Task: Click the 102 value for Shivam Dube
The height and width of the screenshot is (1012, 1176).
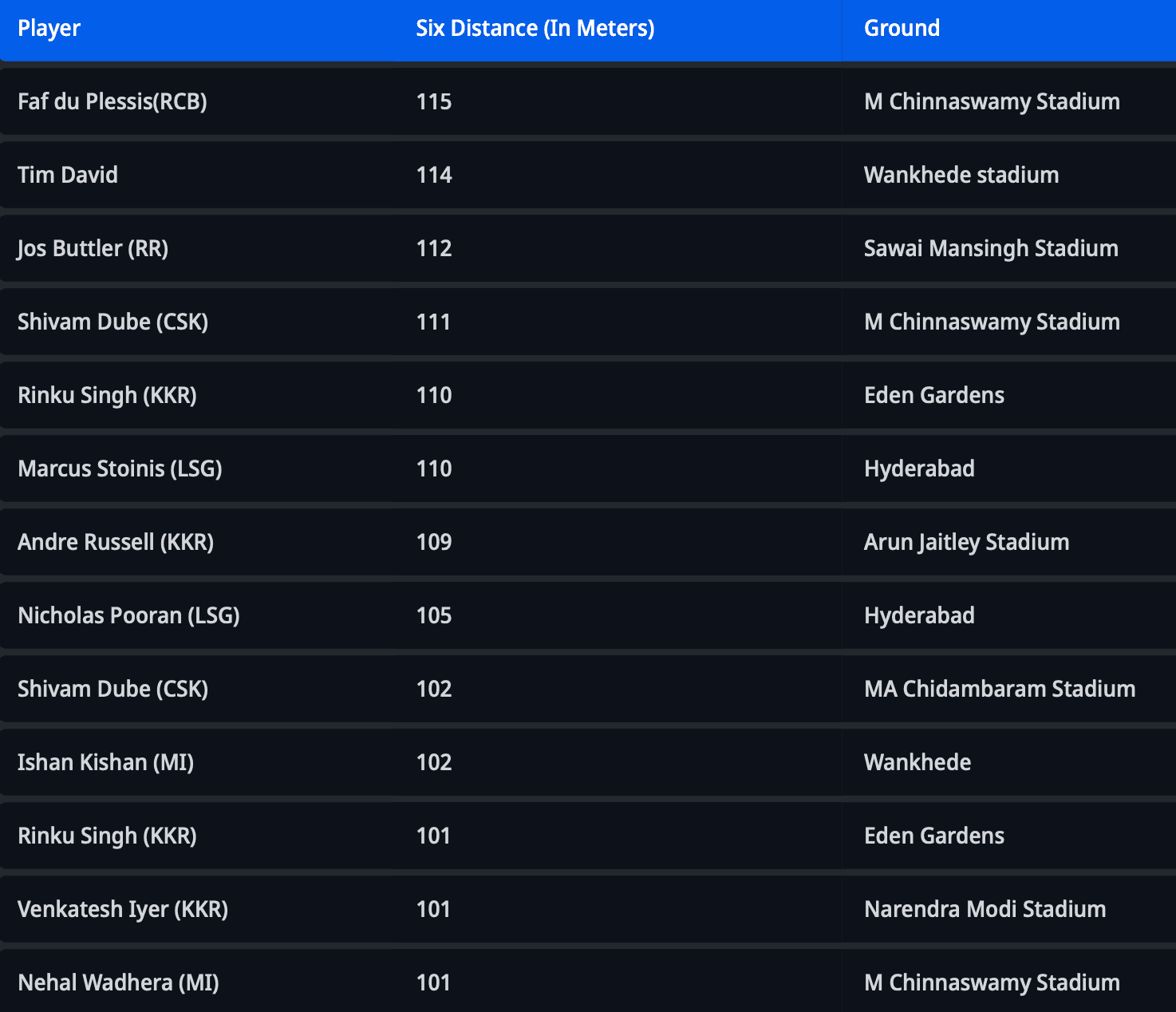Action: click(434, 690)
